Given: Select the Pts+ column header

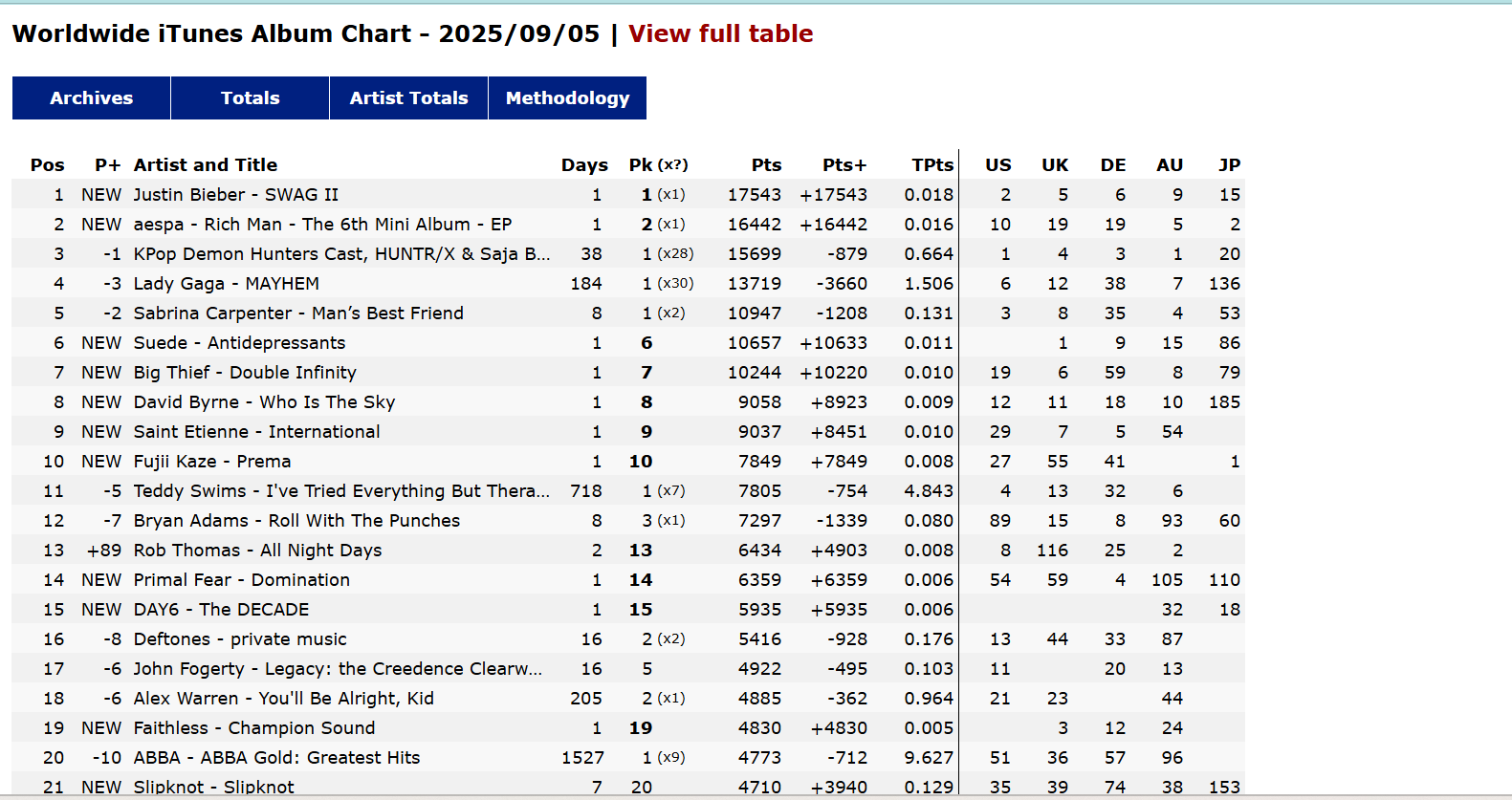Looking at the screenshot, I should click(x=844, y=164).
